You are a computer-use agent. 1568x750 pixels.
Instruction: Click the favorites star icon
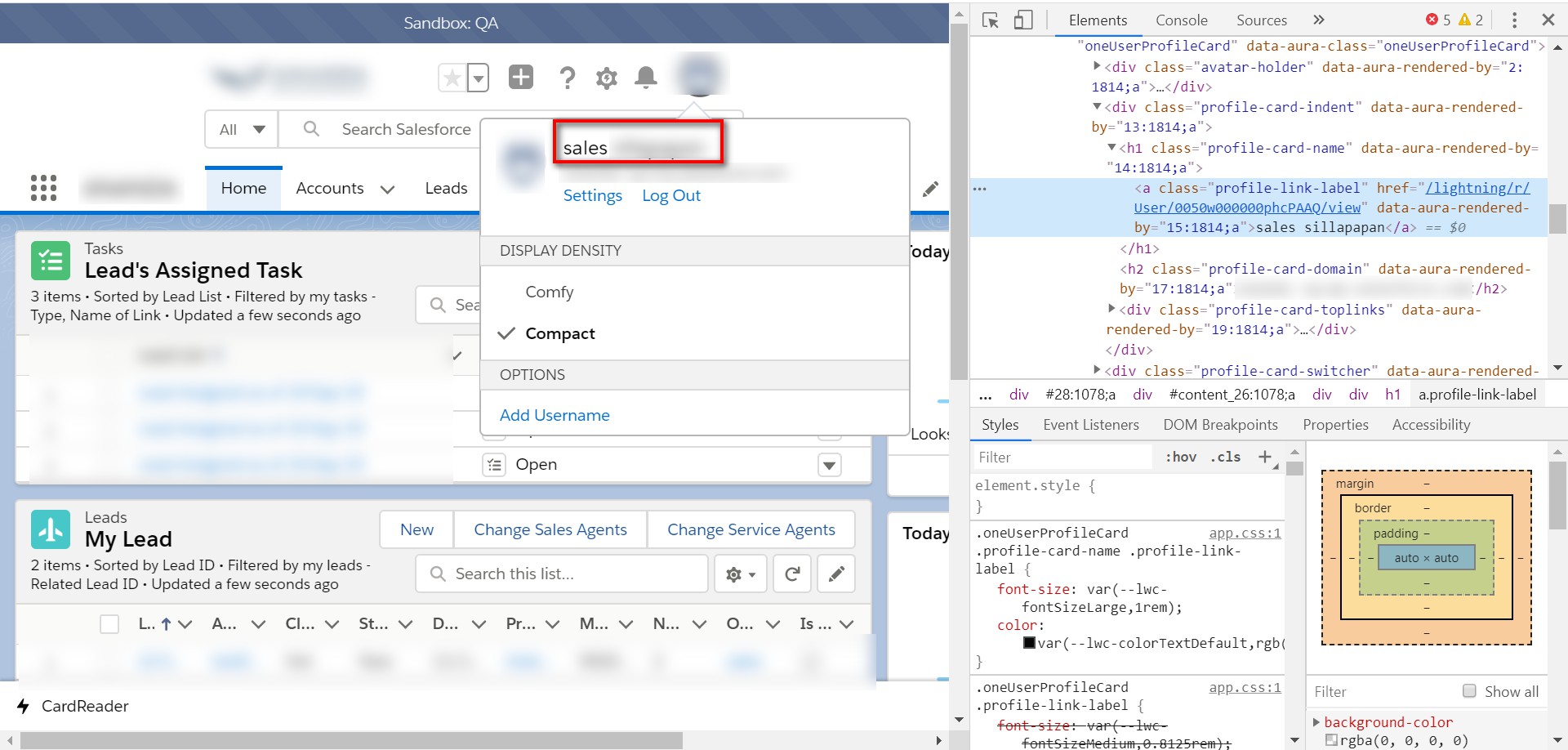[454, 76]
